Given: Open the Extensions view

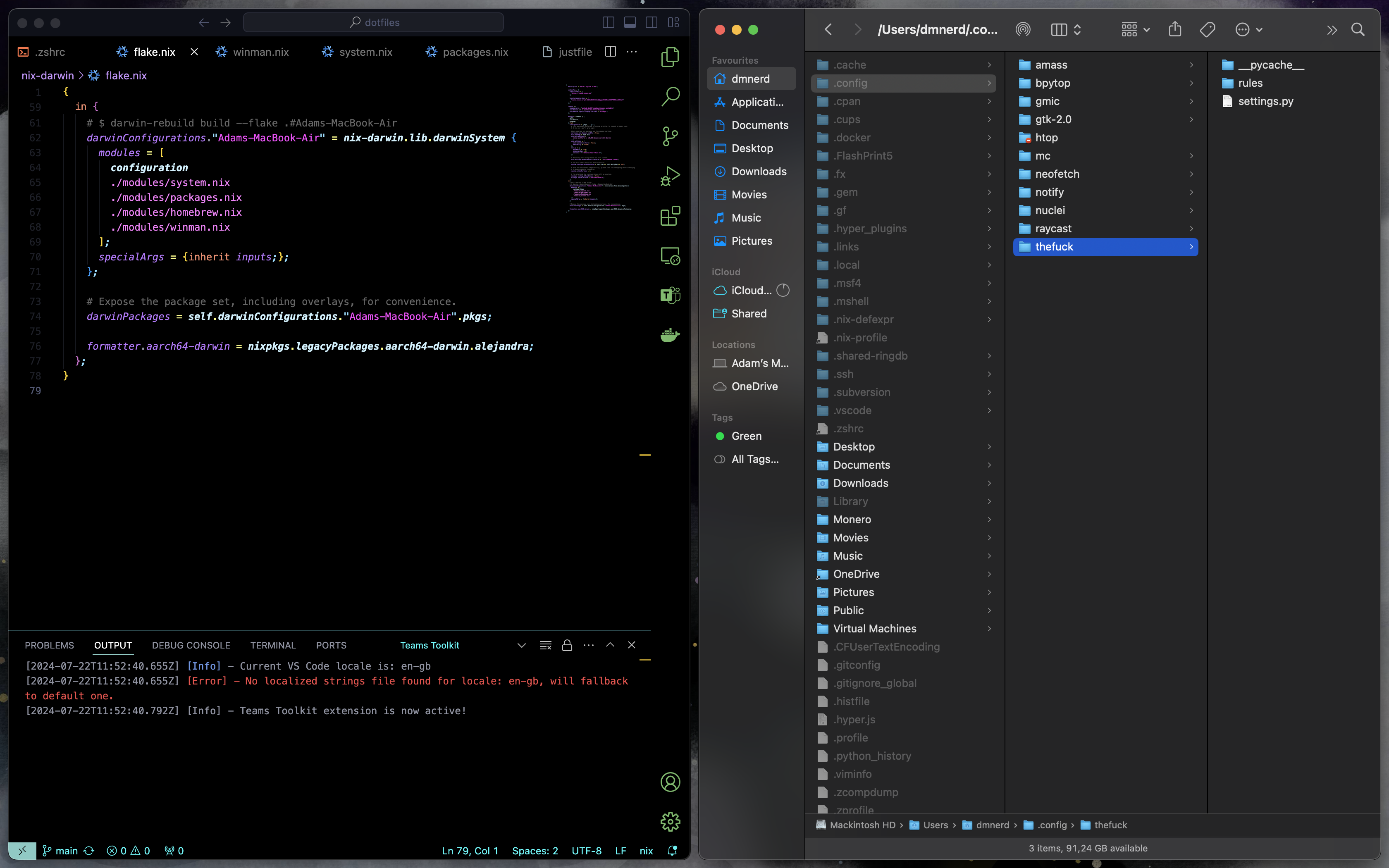Looking at the screenshot, I should tap(670, 216).
